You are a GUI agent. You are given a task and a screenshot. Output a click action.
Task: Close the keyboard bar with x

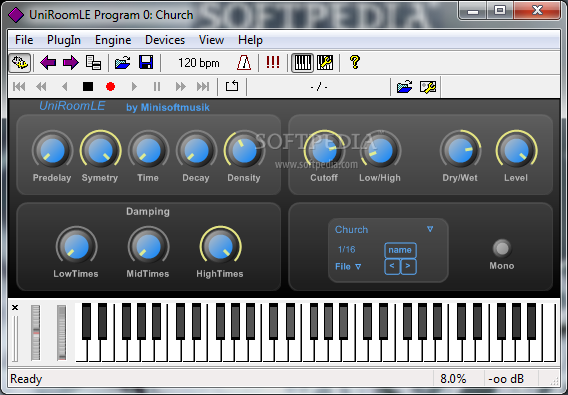tap(15, 308)
